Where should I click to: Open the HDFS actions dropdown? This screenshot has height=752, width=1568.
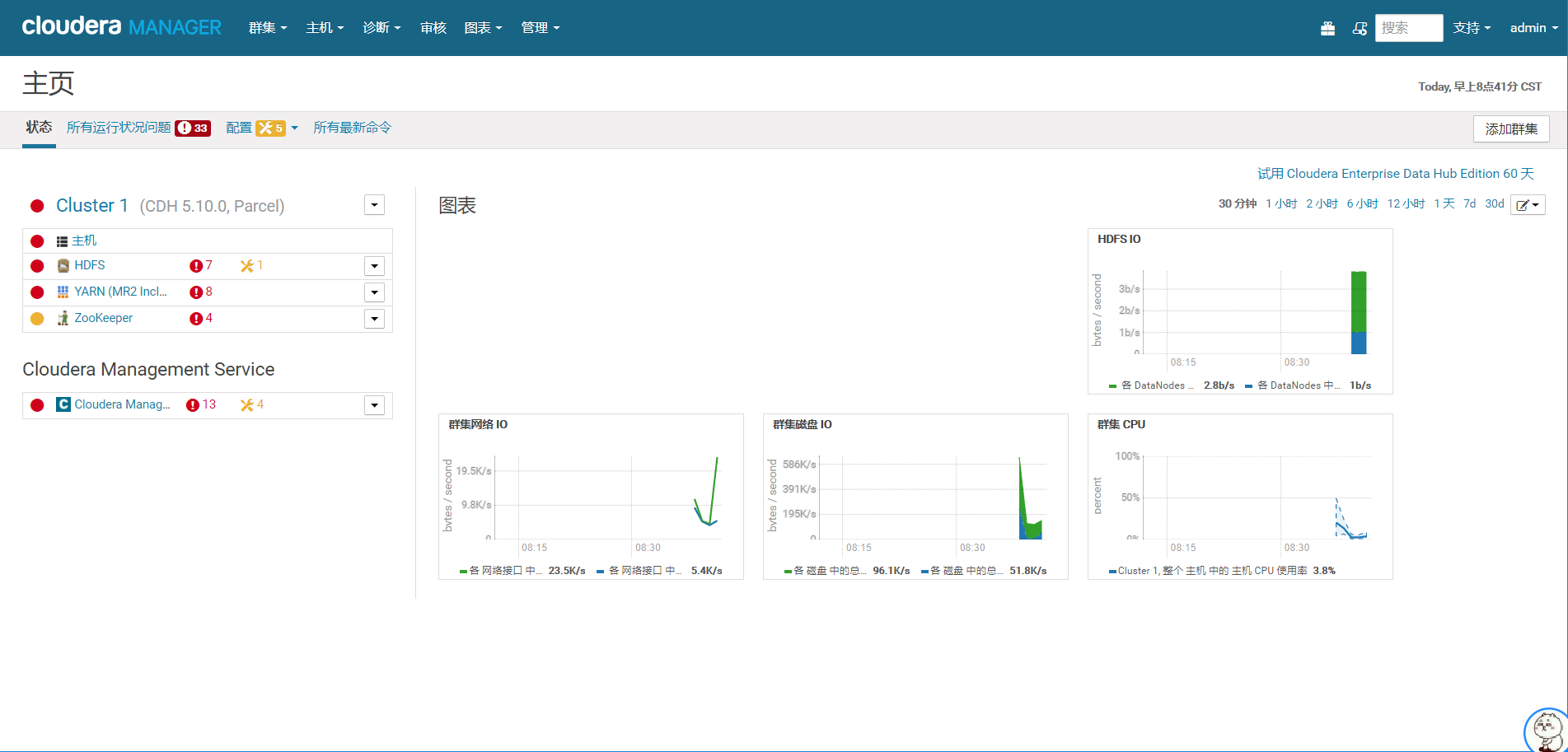click(375, 266)
